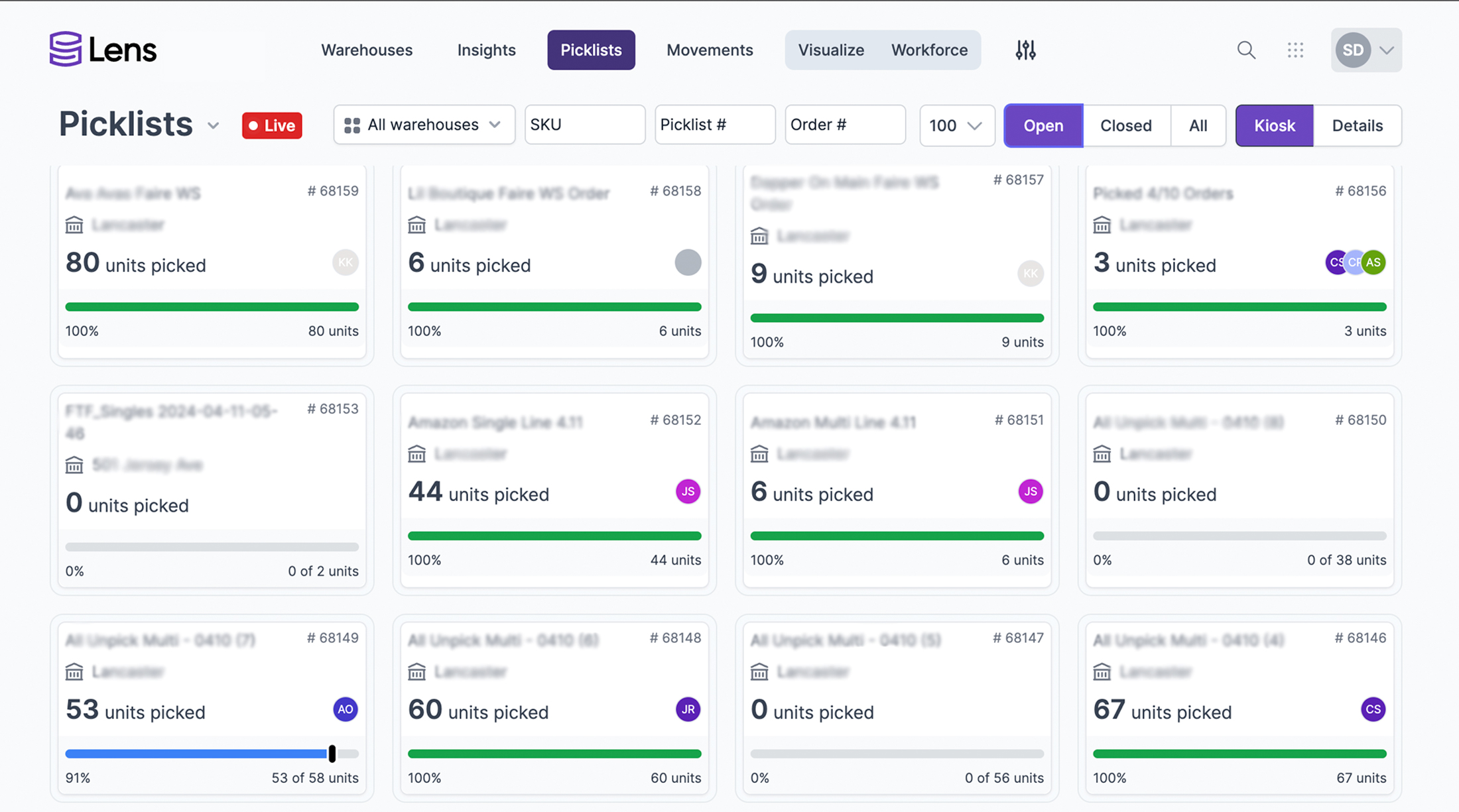Switch view to Details mode

pyautogui.click(x=1357, y=125)
